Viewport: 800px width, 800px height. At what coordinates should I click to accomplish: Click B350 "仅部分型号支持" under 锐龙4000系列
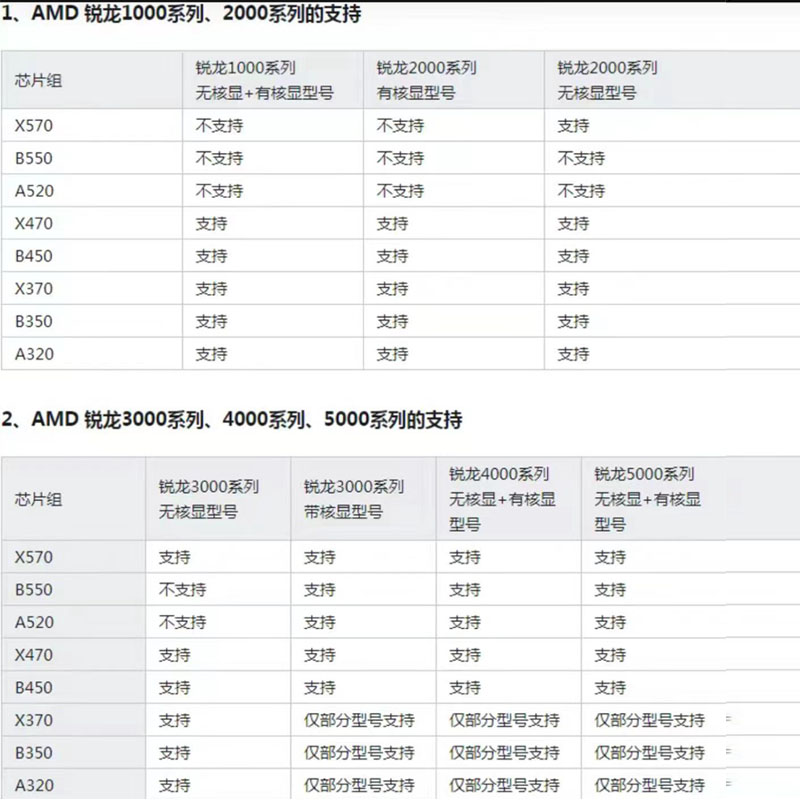(x=504, y=753)
